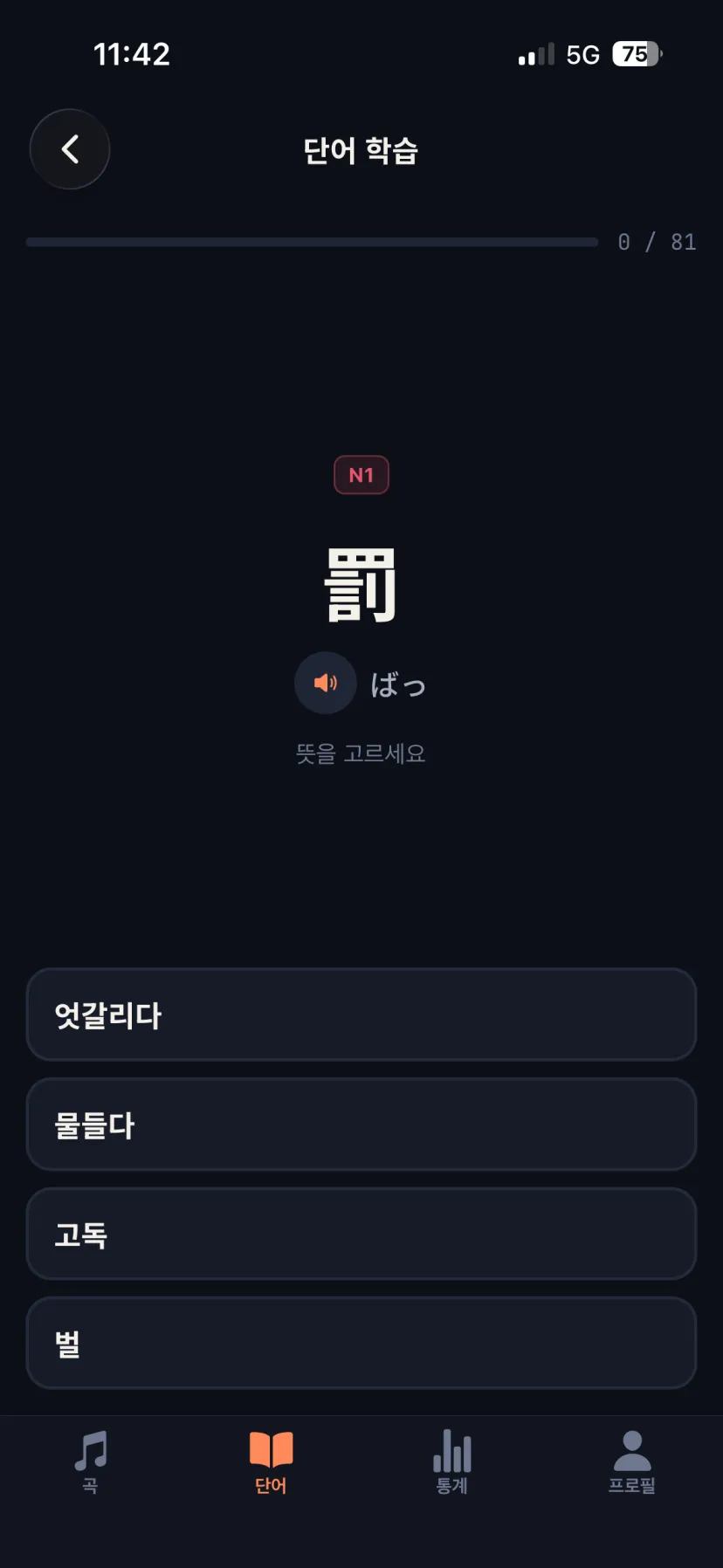Tap the 5G network status indicator
This screenshot has width=723, height=1568.
(x=582, y=55)
